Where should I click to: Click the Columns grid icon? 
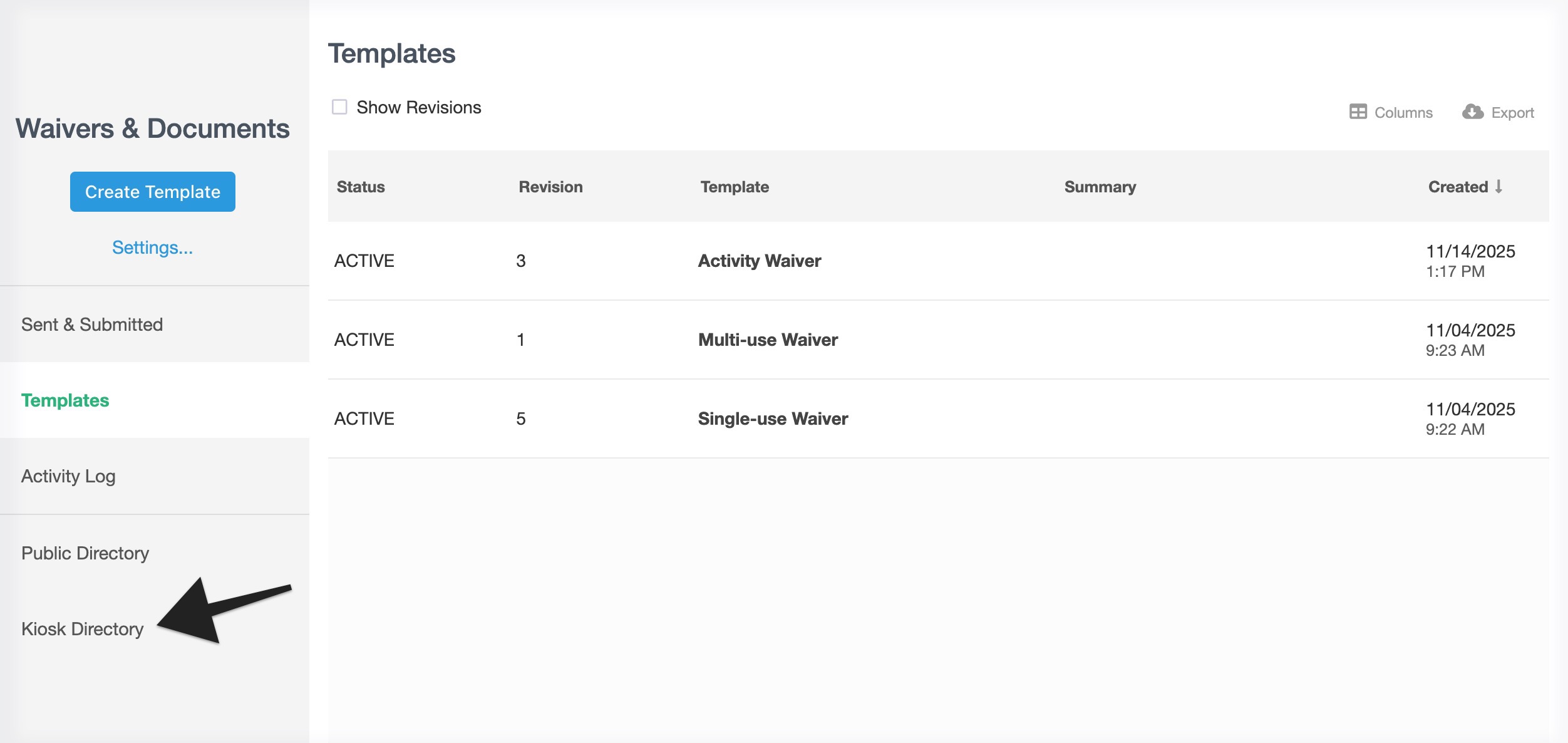(x=1358, y=112)
